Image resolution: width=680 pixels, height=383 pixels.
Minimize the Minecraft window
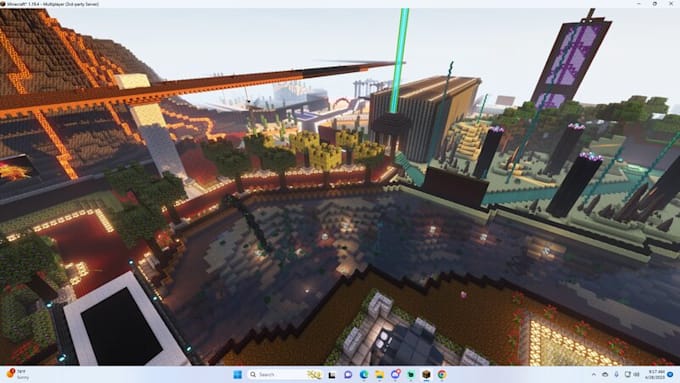(639, 3)
